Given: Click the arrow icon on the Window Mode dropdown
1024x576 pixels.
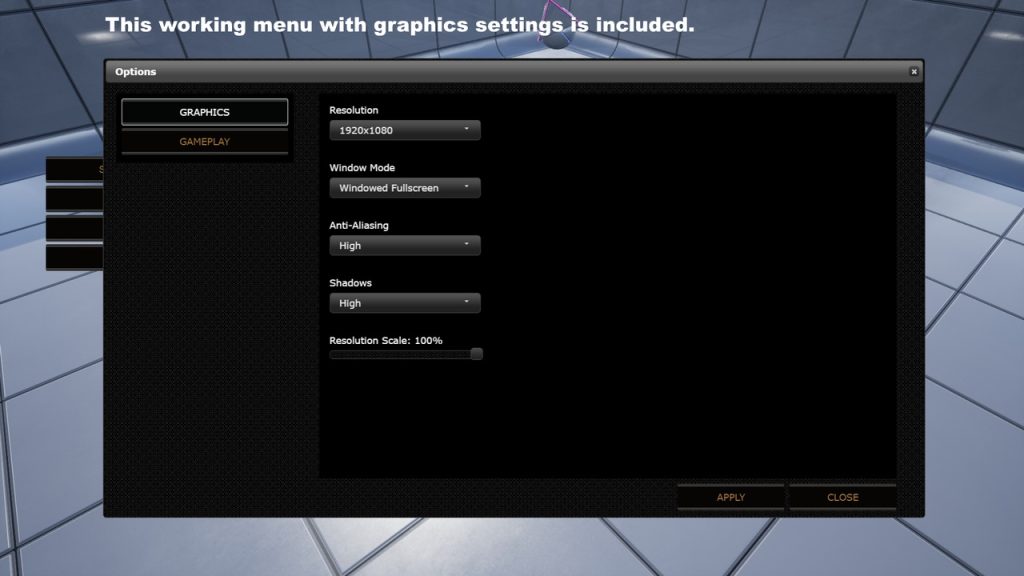Looking at the screenshot, I should [466, 188].
